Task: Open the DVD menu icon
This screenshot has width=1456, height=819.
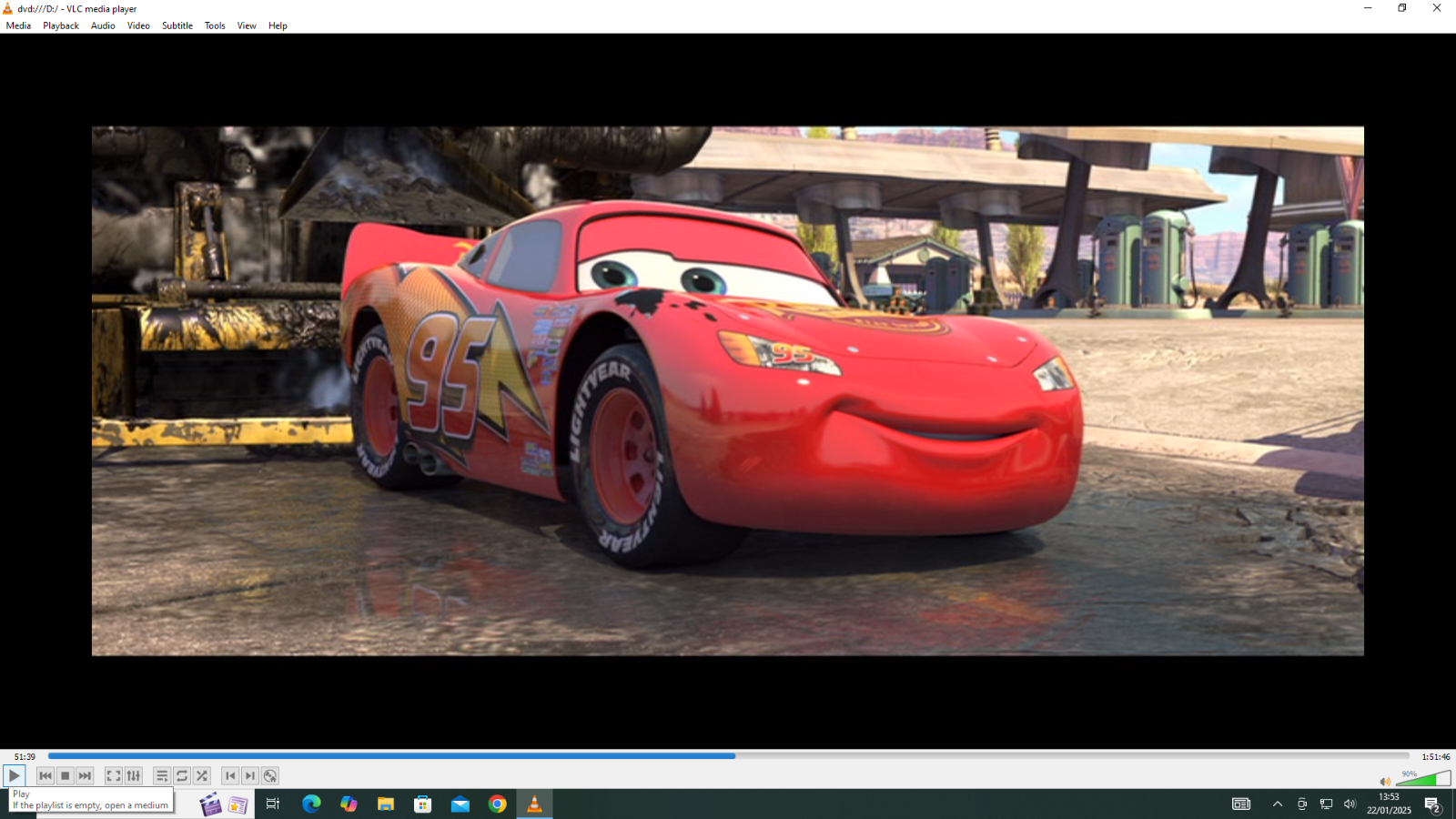Action: coord(270,776)
